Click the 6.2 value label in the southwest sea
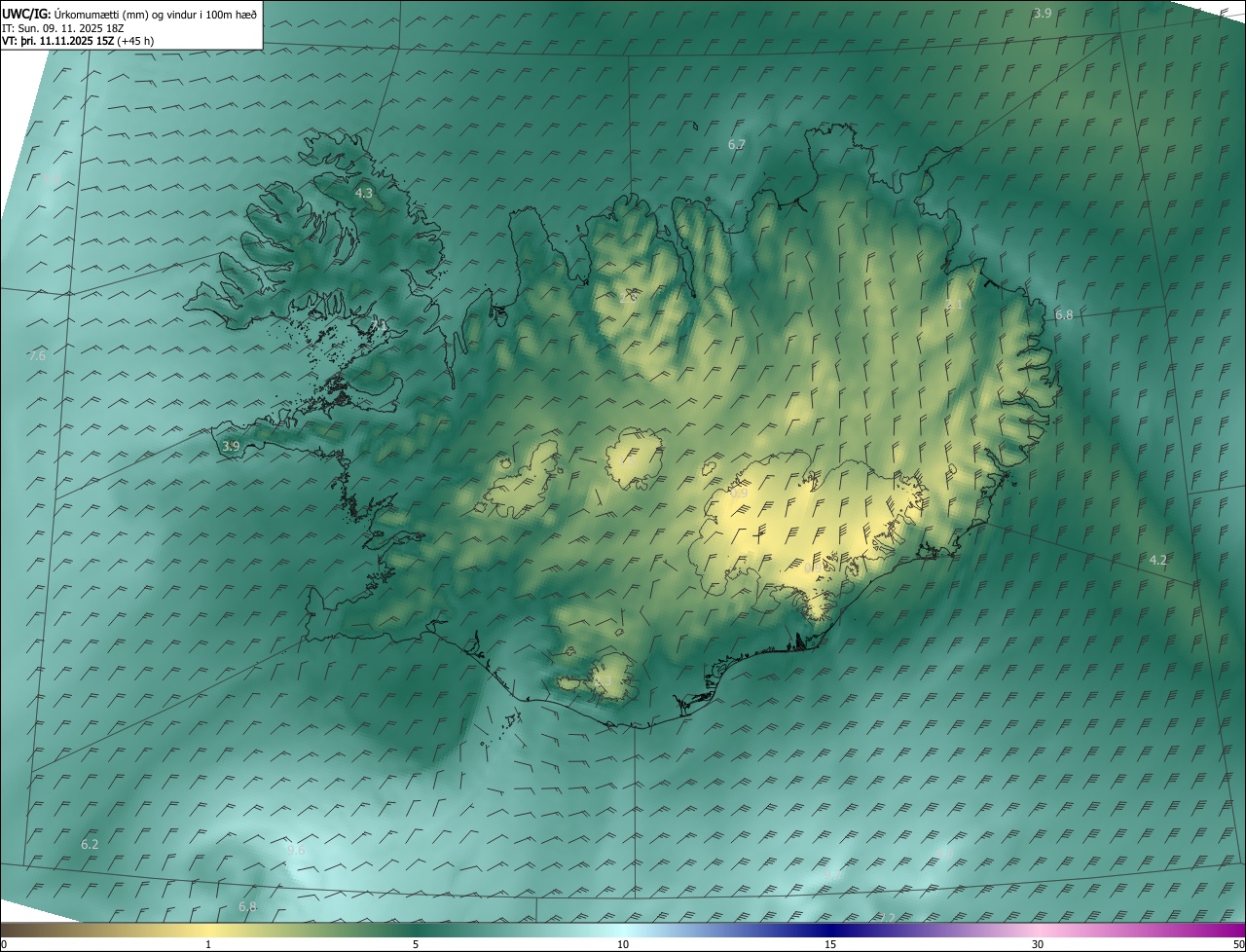The height and width of the screenshot is (952, 1246). (90, 844)
